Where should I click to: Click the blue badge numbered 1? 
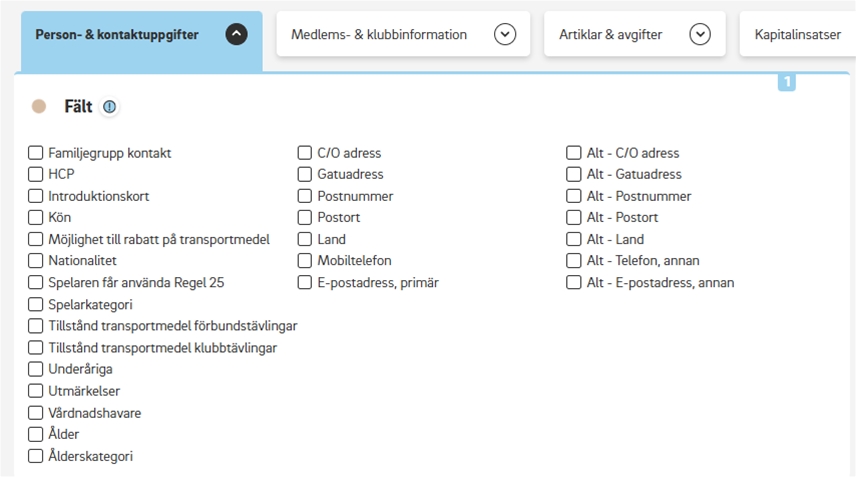(x=787, y=83)
